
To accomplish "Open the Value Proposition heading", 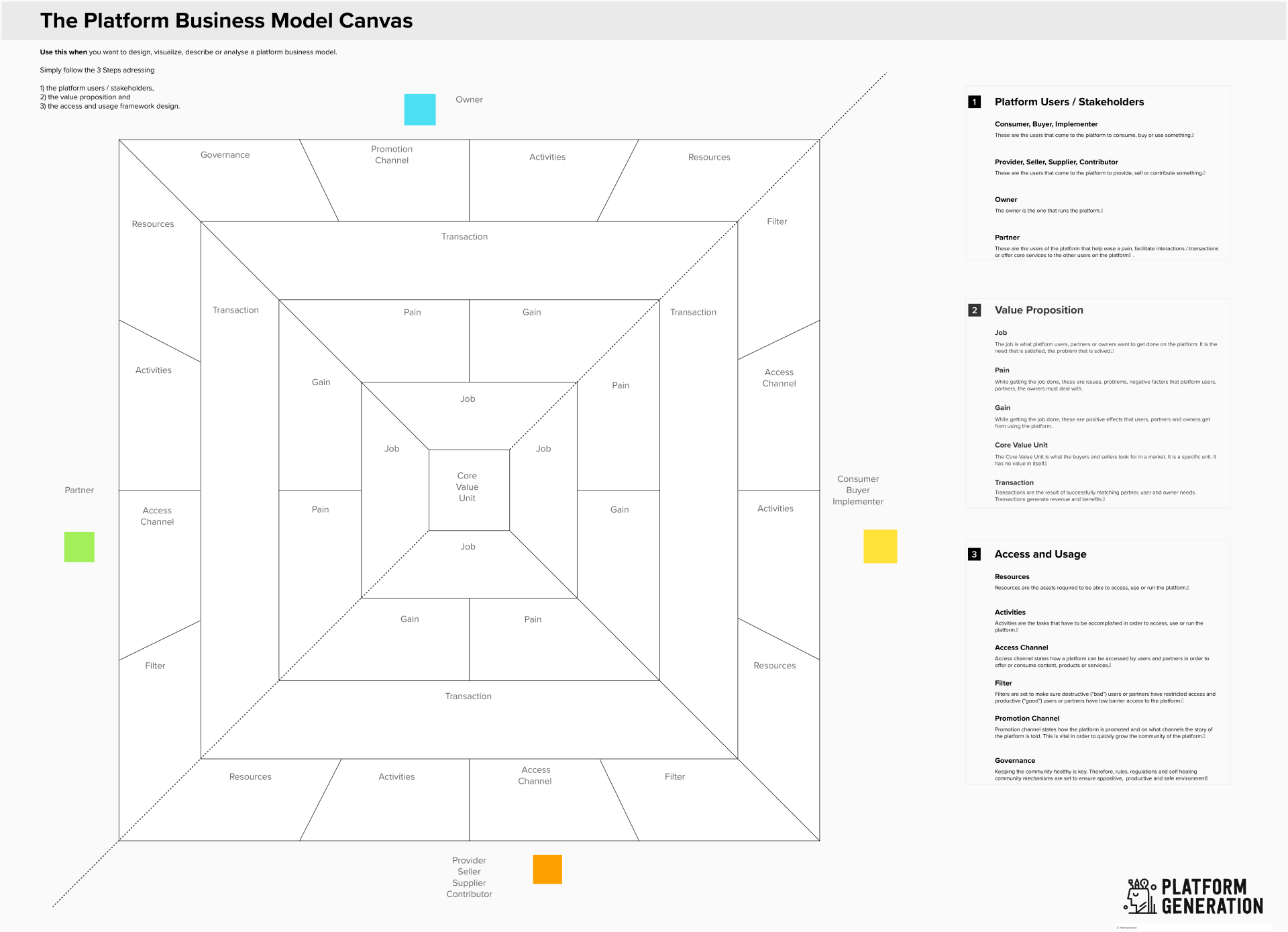I will pos(1038,310).
